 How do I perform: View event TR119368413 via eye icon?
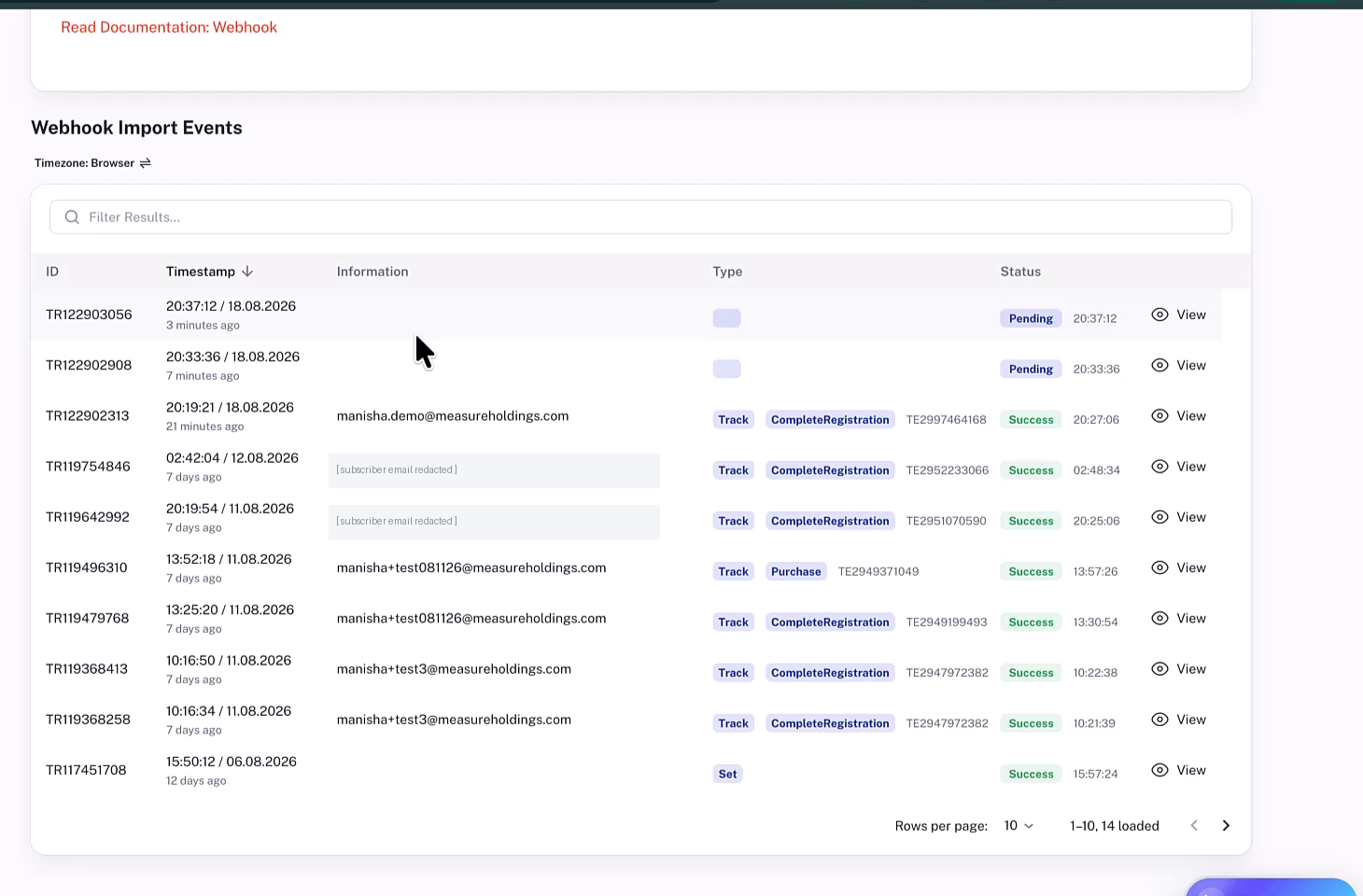point(1159,668)
